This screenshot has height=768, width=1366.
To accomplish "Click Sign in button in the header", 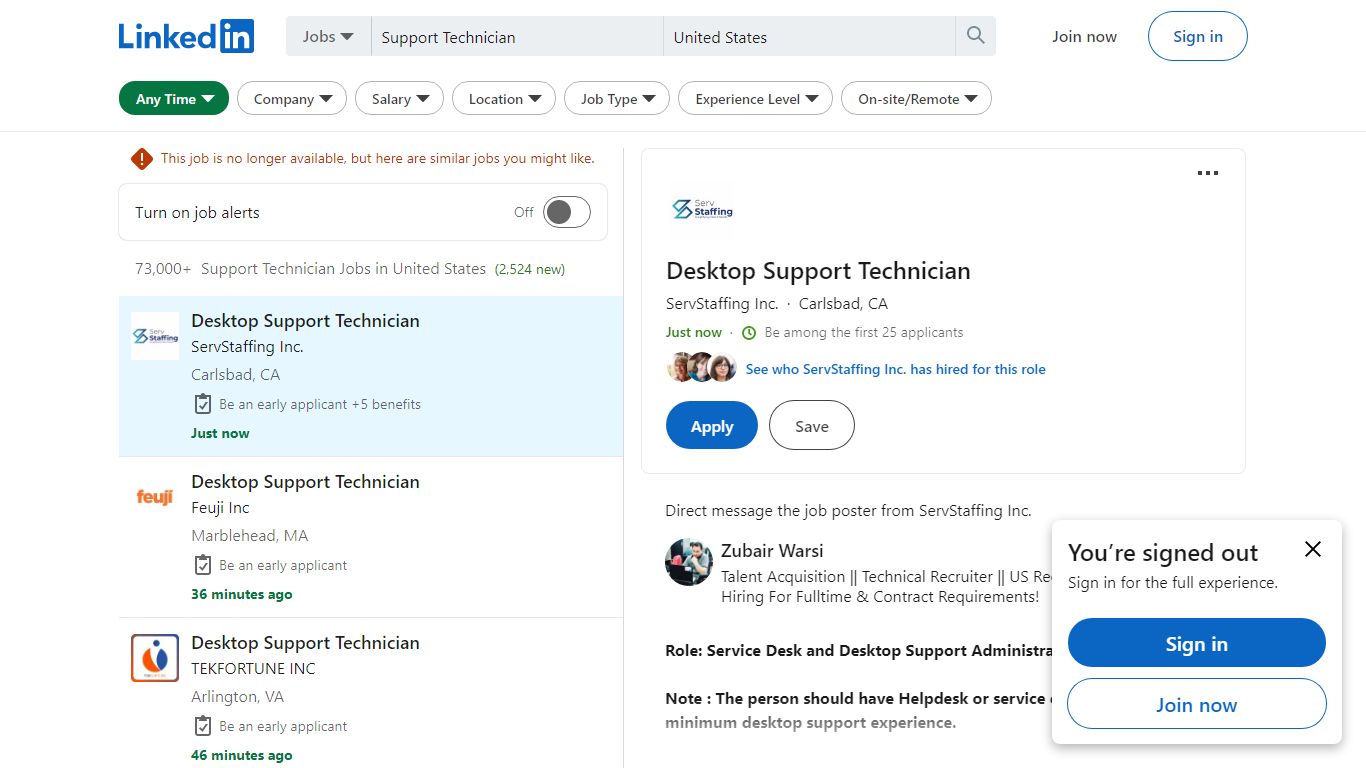I will (1198, 37).
